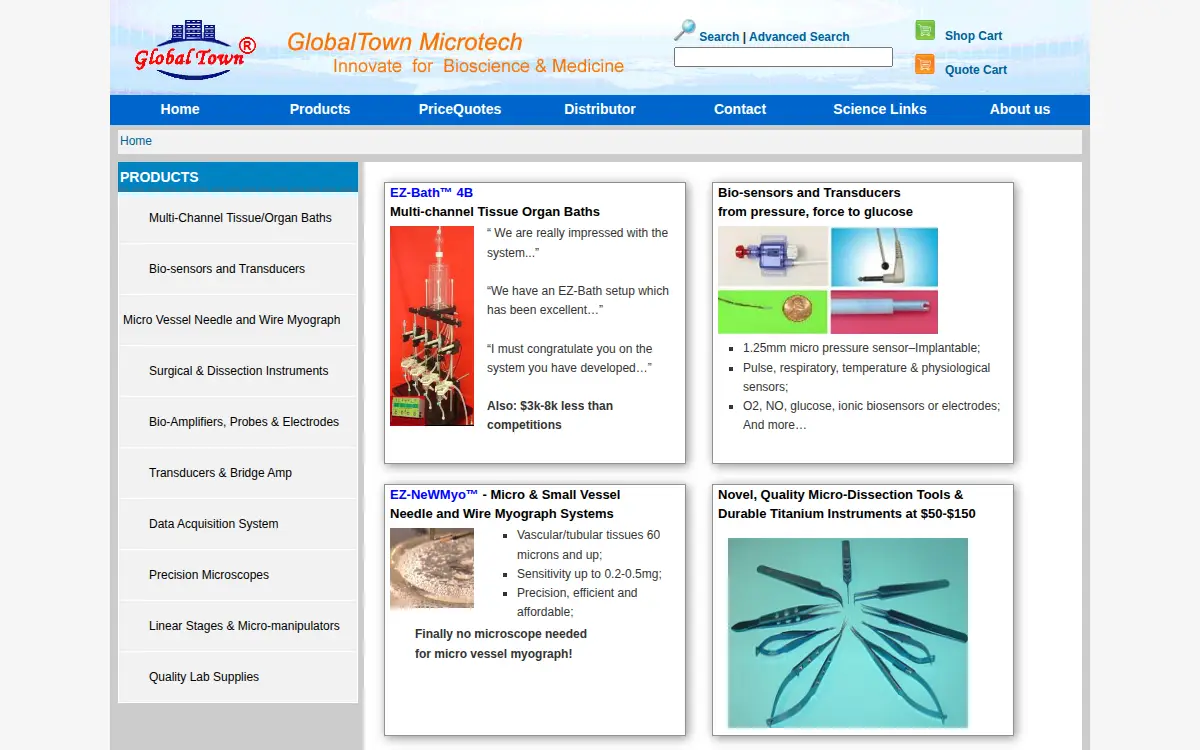Screen dimensions: 1200x750
Task: Open the Distributor menu item
Action: 600,109
